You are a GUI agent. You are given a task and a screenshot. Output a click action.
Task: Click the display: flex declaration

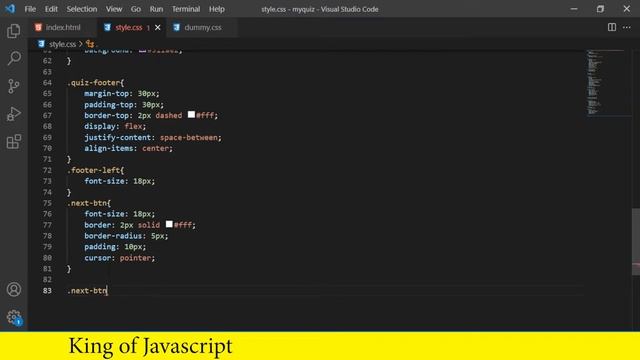pos(115,127)
